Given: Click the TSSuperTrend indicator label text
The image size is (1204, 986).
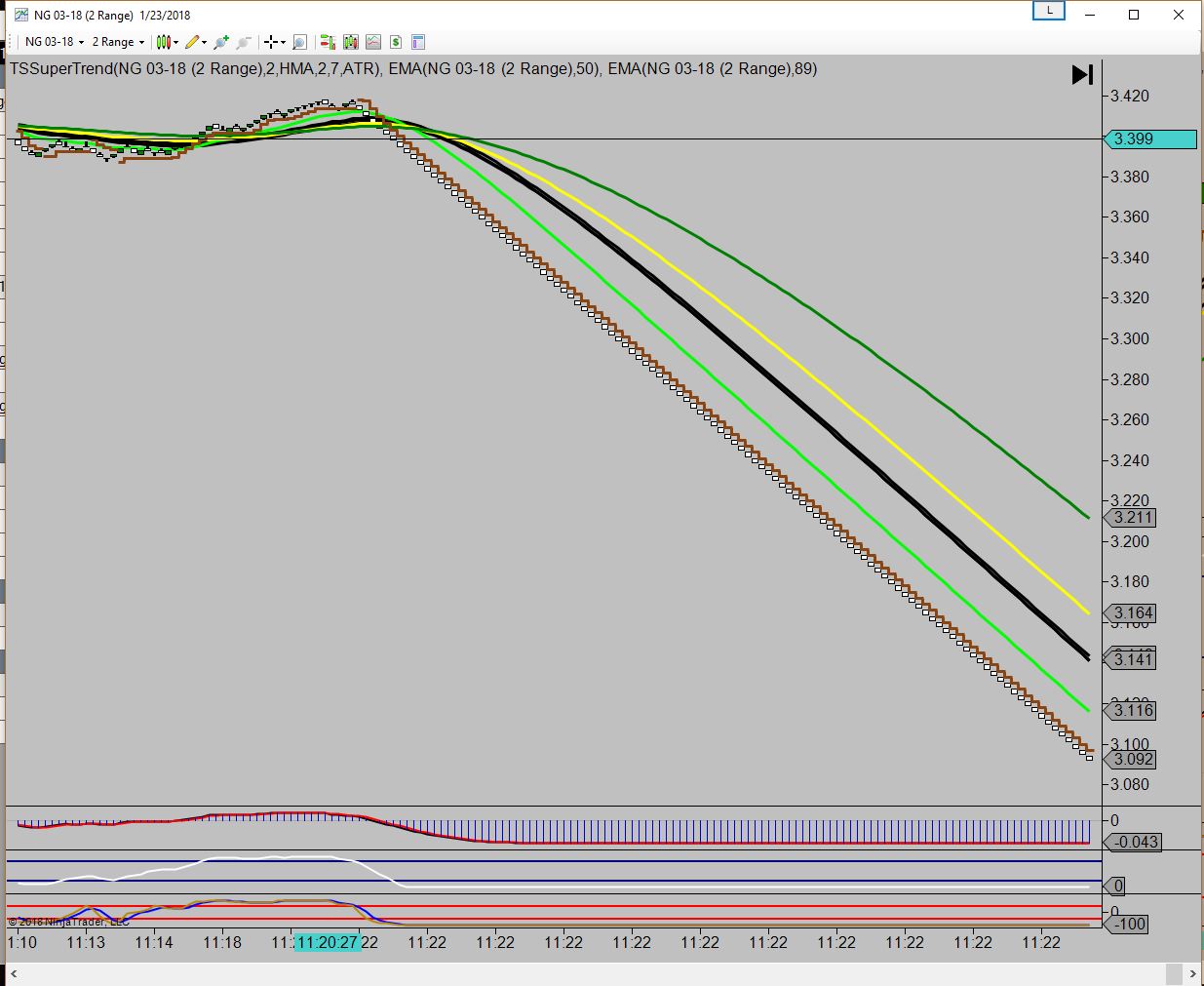Looking at the screenshot, I should pos(195,69).
